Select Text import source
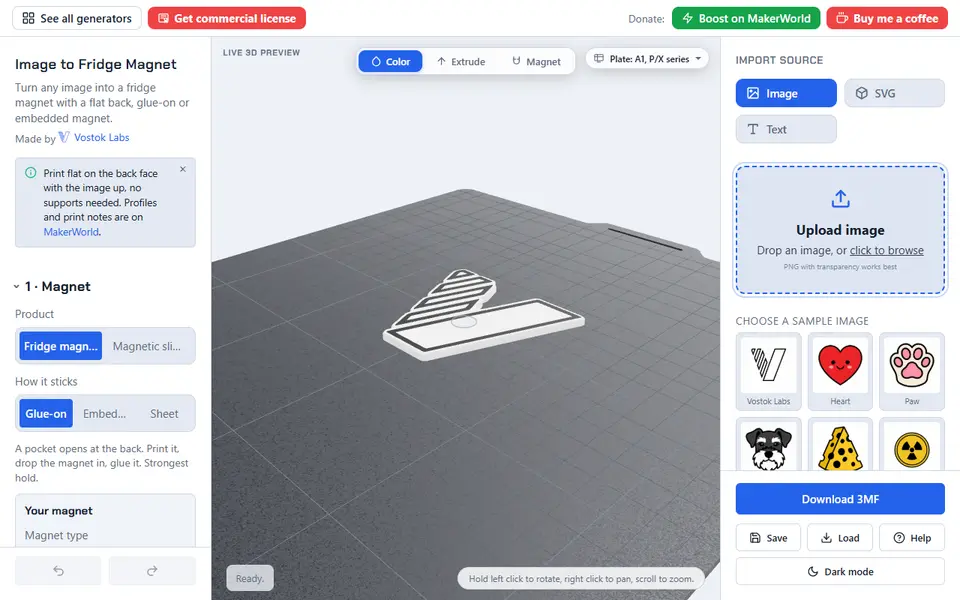 point(786,129)
